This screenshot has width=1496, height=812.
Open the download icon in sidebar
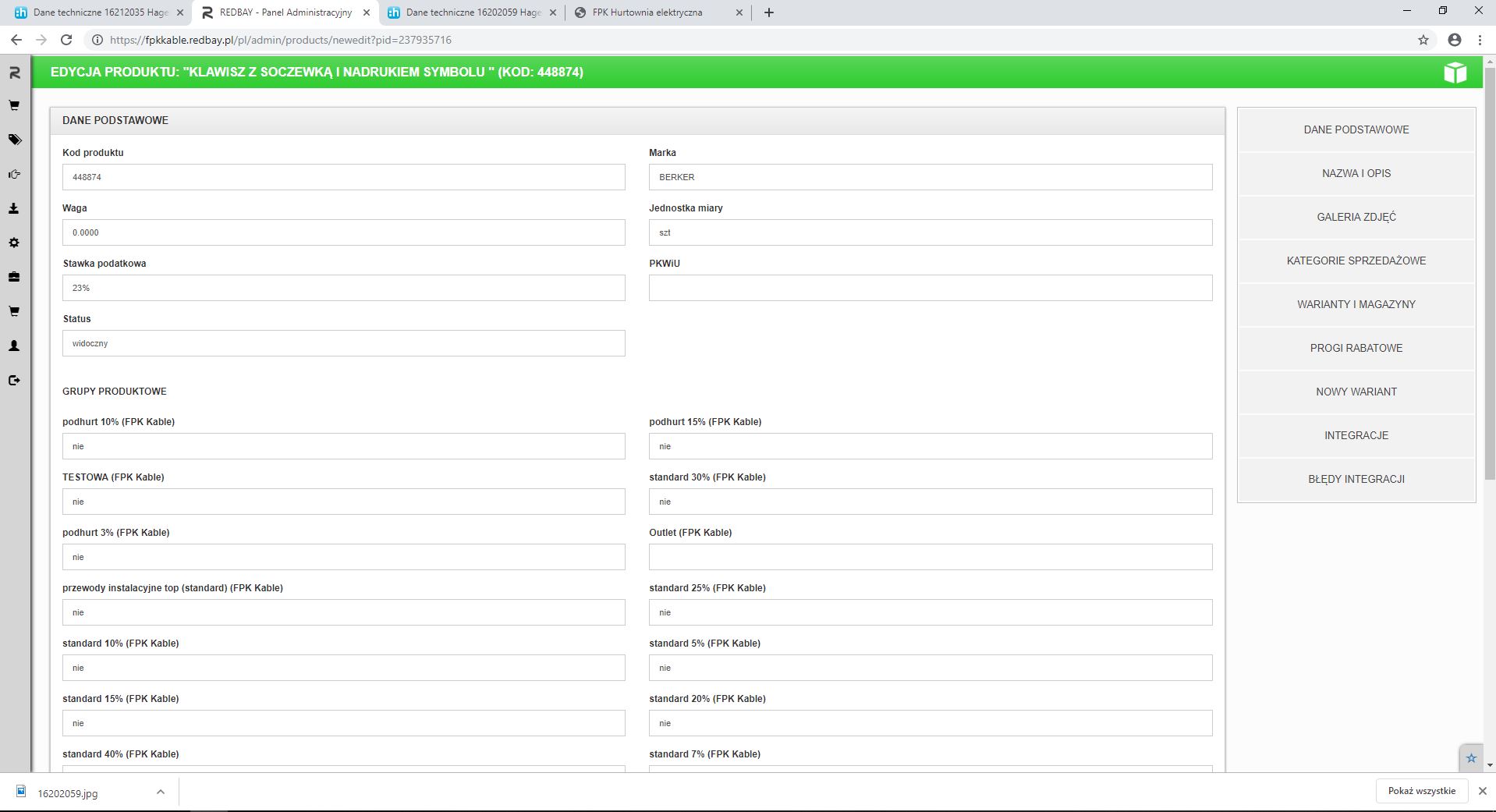click(x=14, y=208)
